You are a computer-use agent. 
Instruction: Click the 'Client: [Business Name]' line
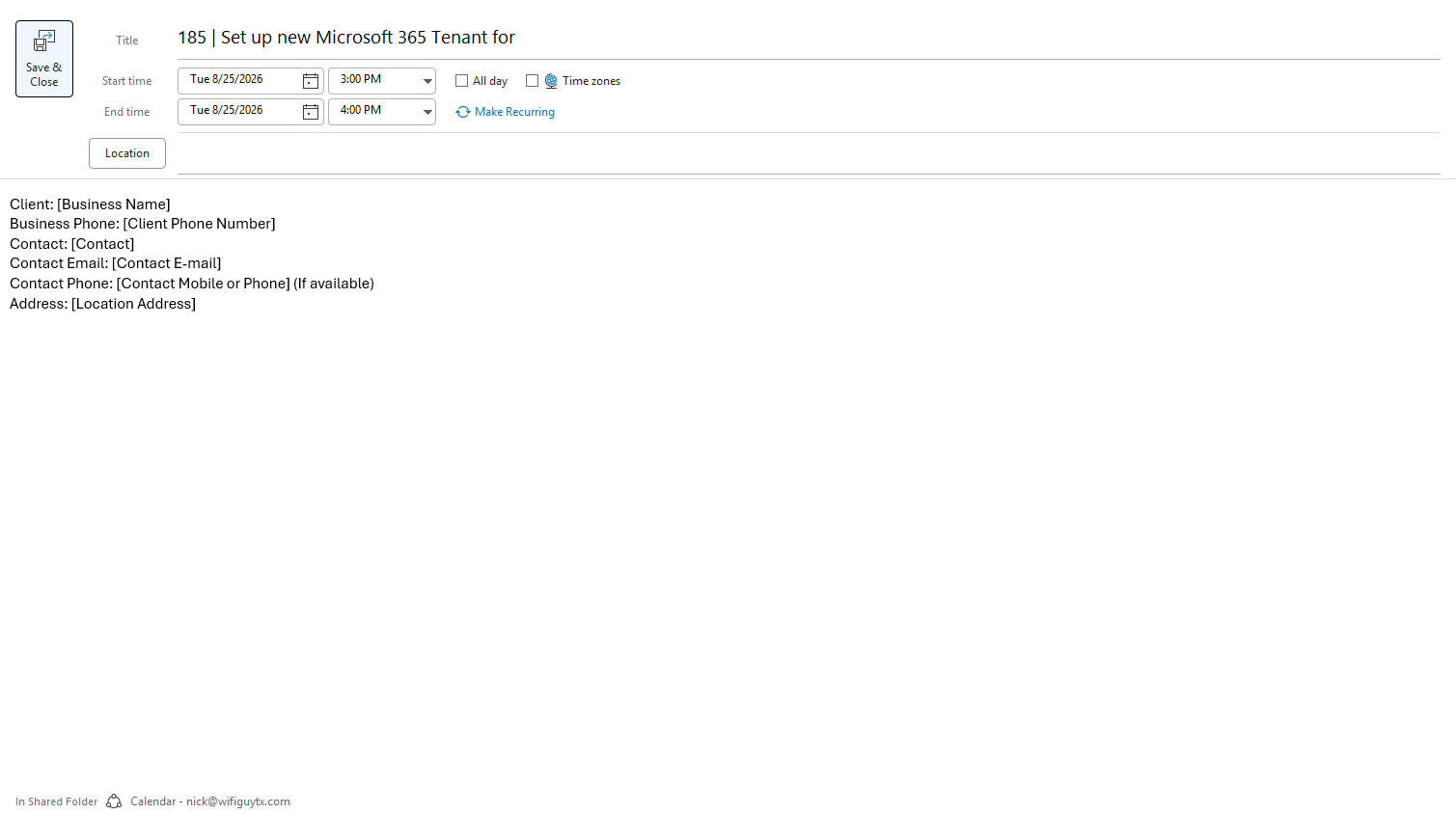click(90, 204)
